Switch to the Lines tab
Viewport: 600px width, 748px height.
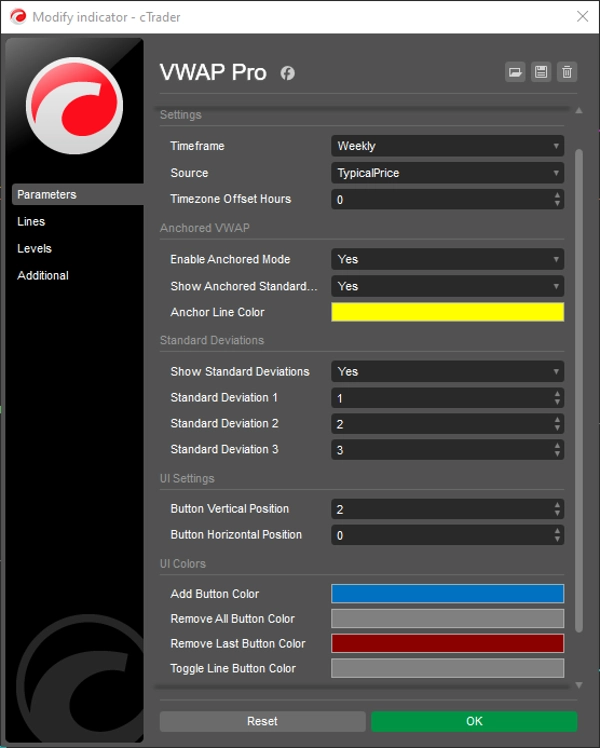tap(32, 222)
